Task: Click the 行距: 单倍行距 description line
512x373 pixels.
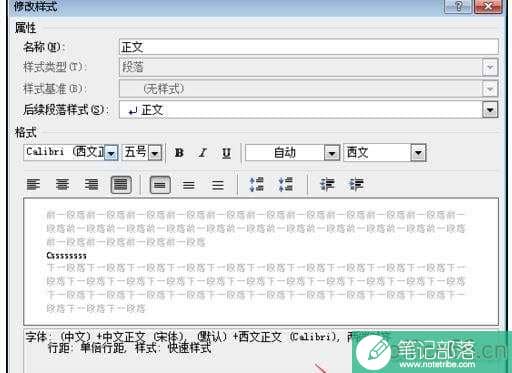Action: point(129,348)
